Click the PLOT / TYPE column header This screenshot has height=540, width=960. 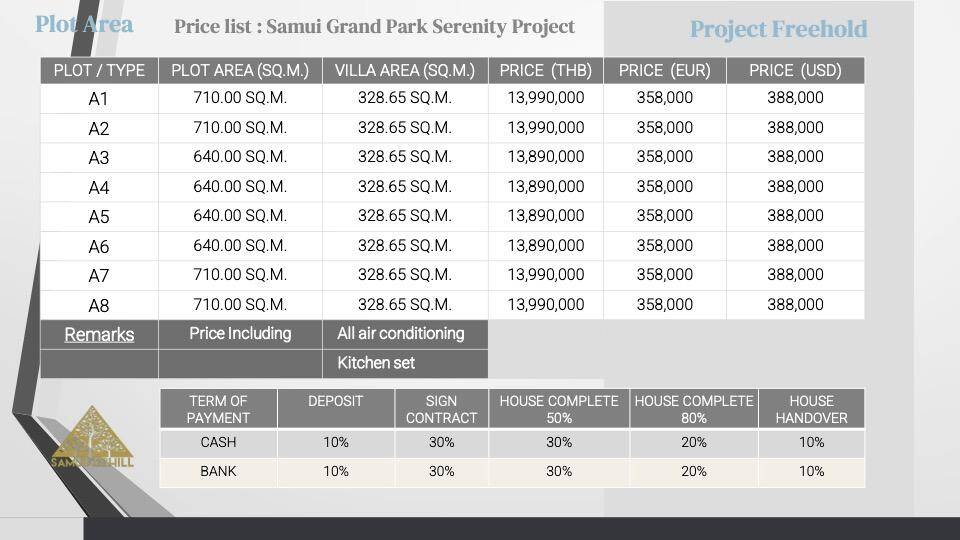coord(99,70)
